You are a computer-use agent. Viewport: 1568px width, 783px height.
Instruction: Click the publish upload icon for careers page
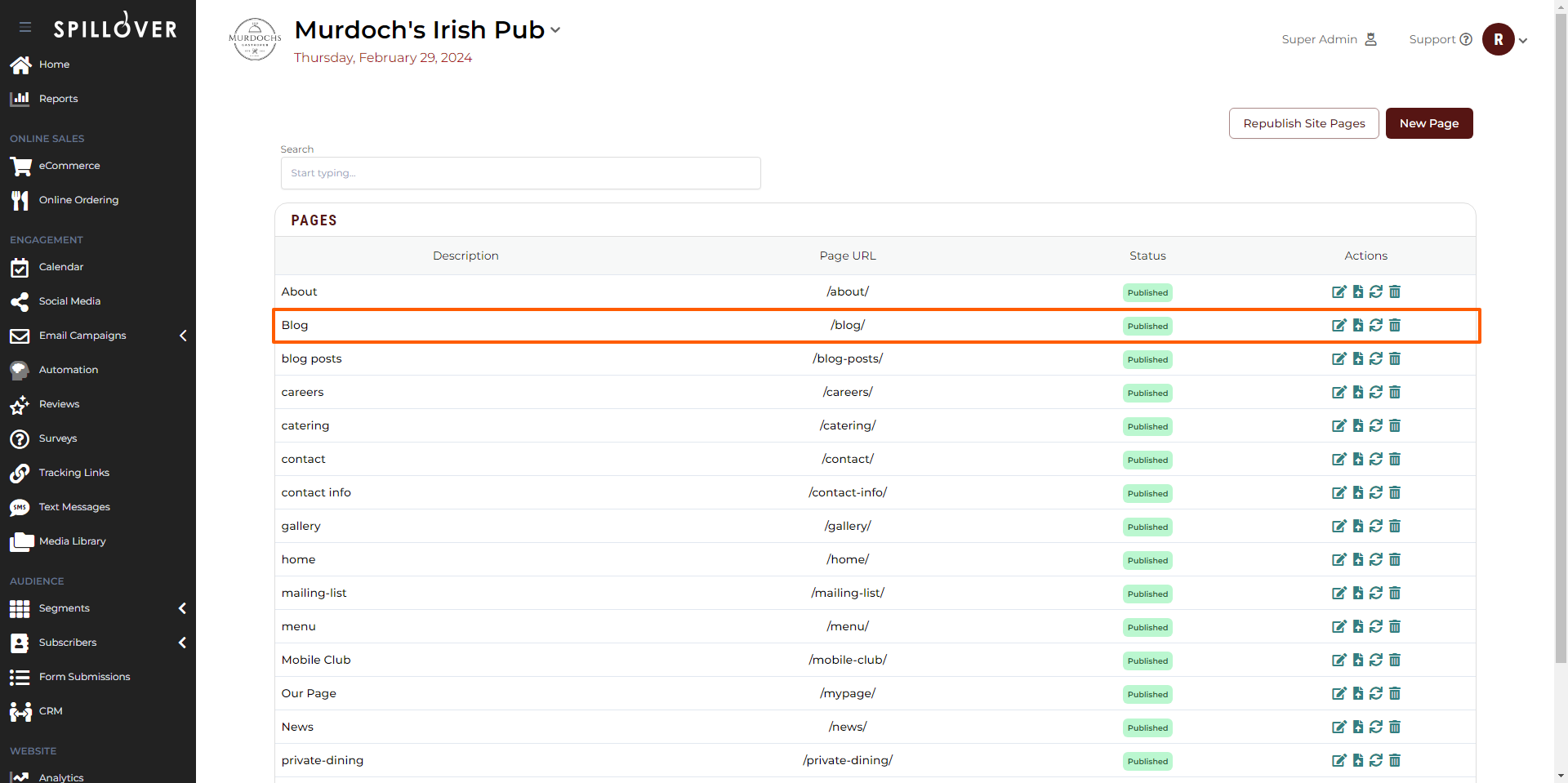1357,392
